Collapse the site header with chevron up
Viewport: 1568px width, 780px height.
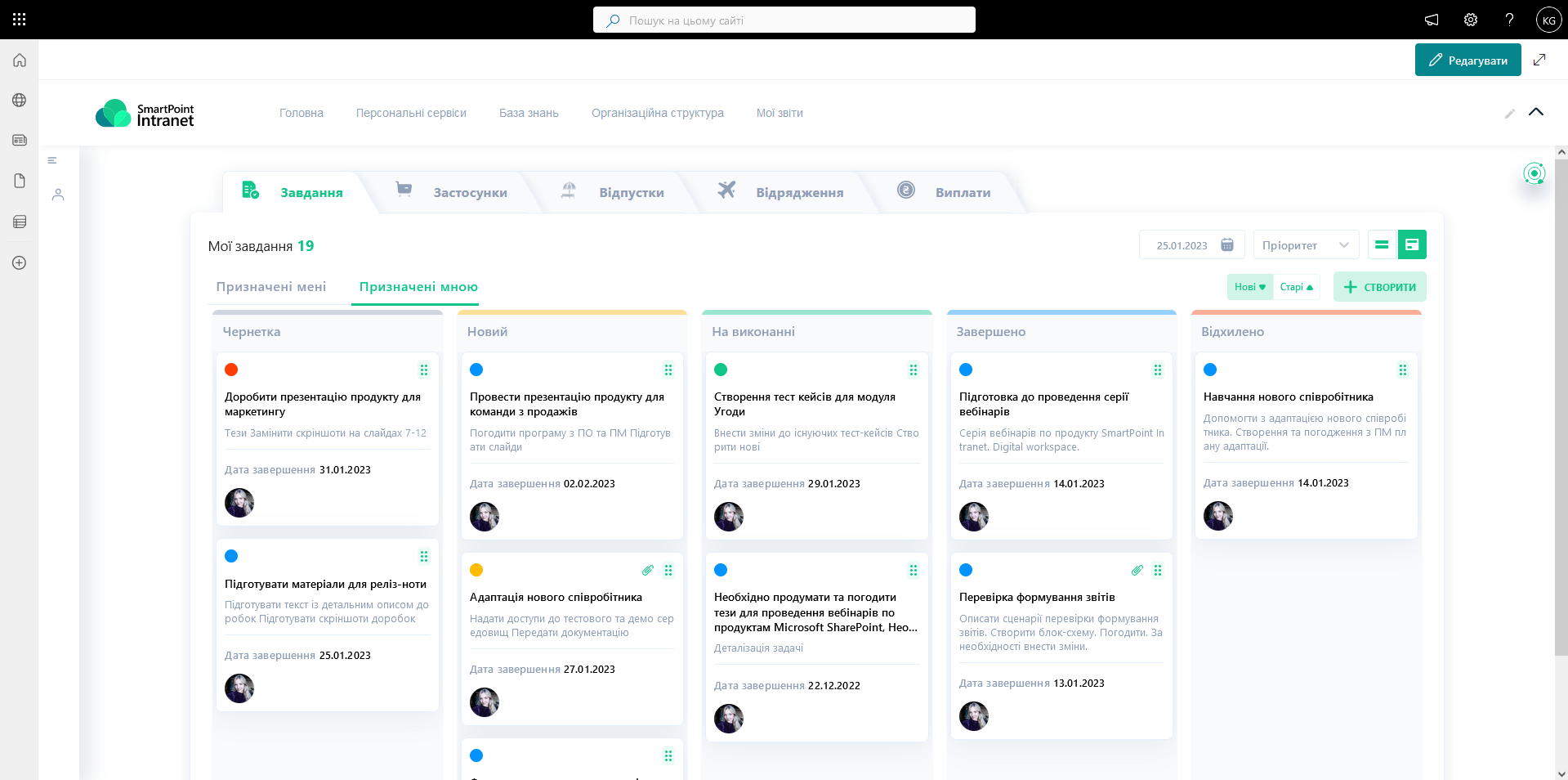pos(1536,112)
